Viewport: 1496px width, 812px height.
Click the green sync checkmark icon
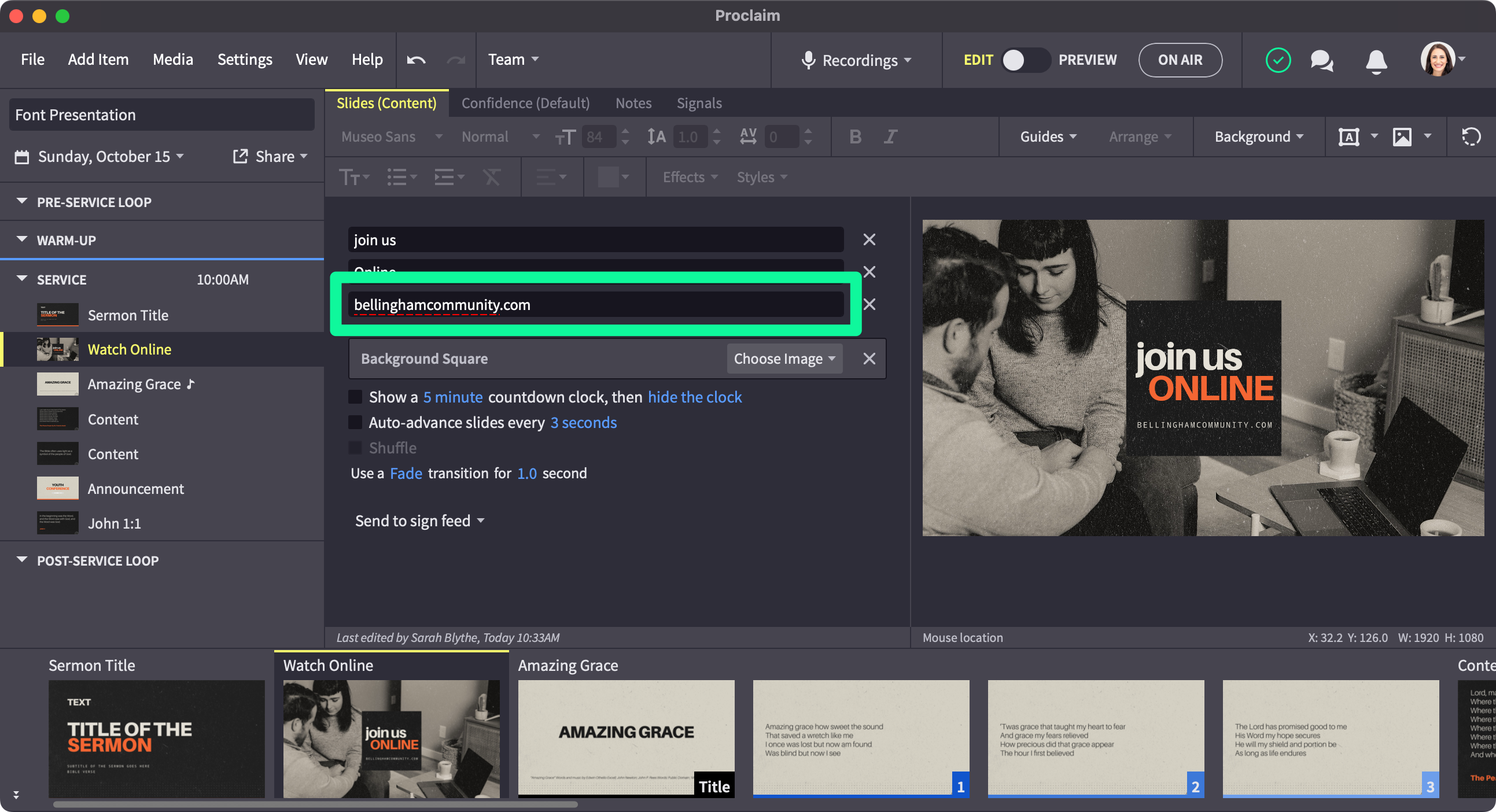click(1278, 60)
